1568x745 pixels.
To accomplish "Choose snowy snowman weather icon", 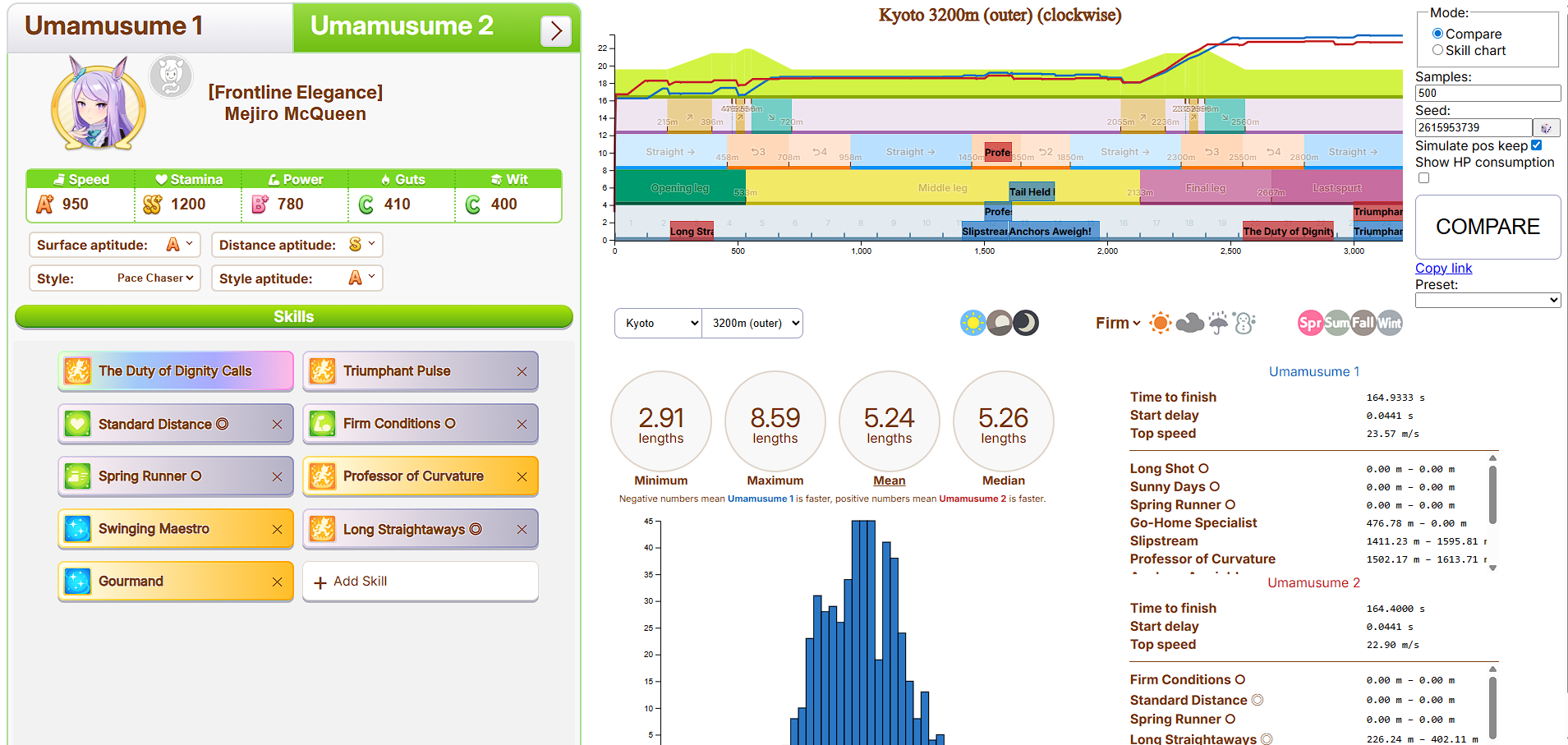I will click(x=1244, y=323).
